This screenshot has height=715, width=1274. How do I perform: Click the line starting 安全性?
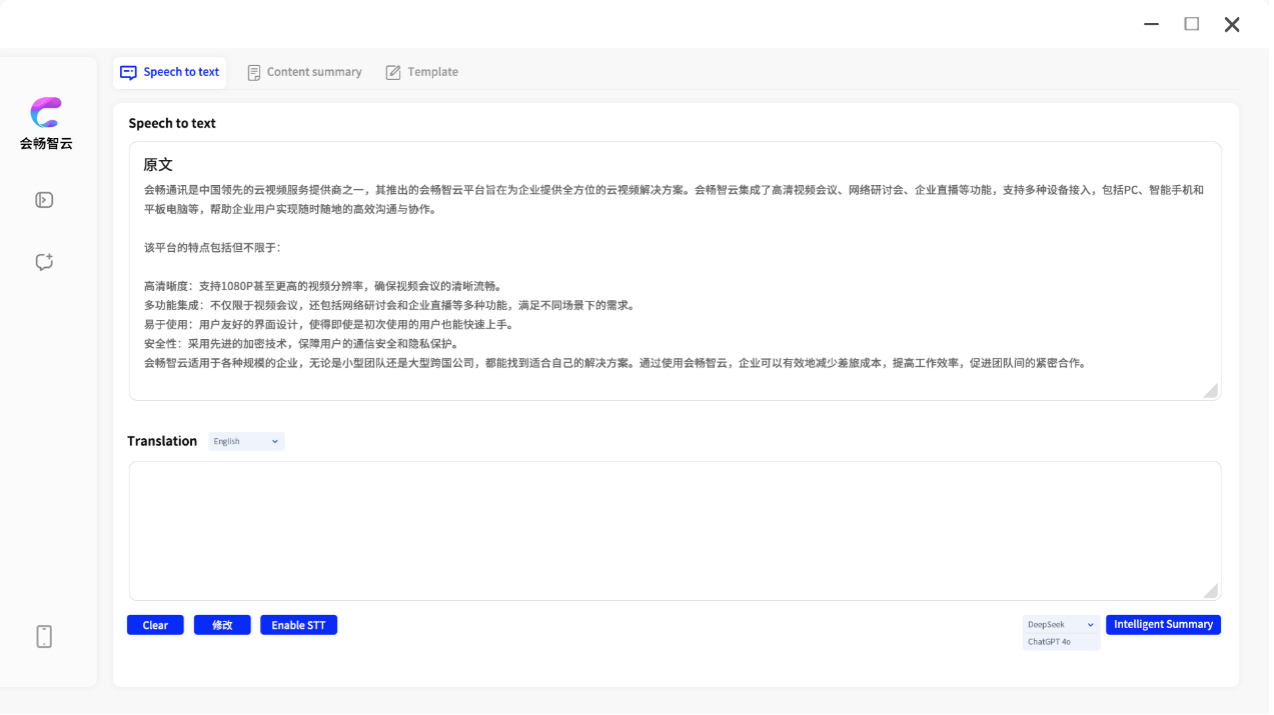(x=301, y=343)
